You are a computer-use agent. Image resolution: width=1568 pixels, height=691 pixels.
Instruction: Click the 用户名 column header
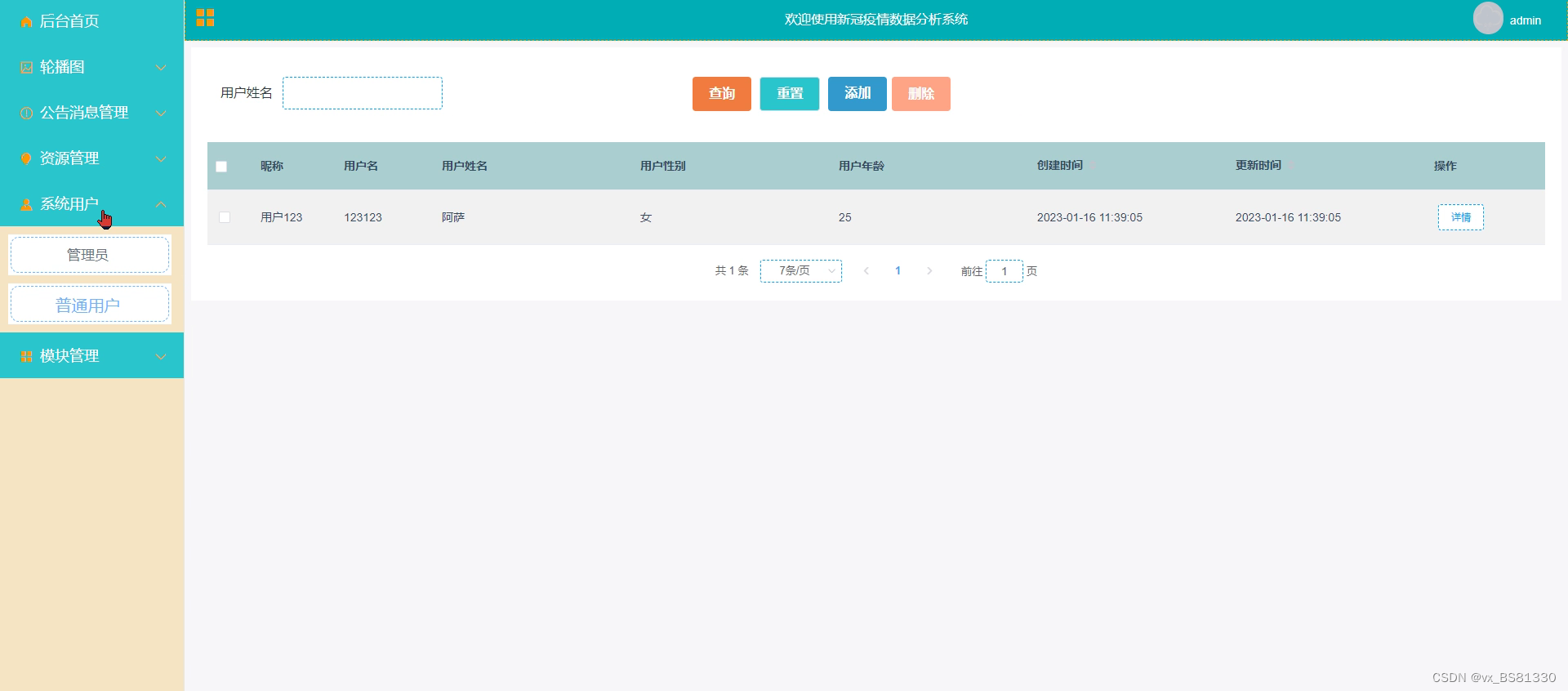coord(361,166)
